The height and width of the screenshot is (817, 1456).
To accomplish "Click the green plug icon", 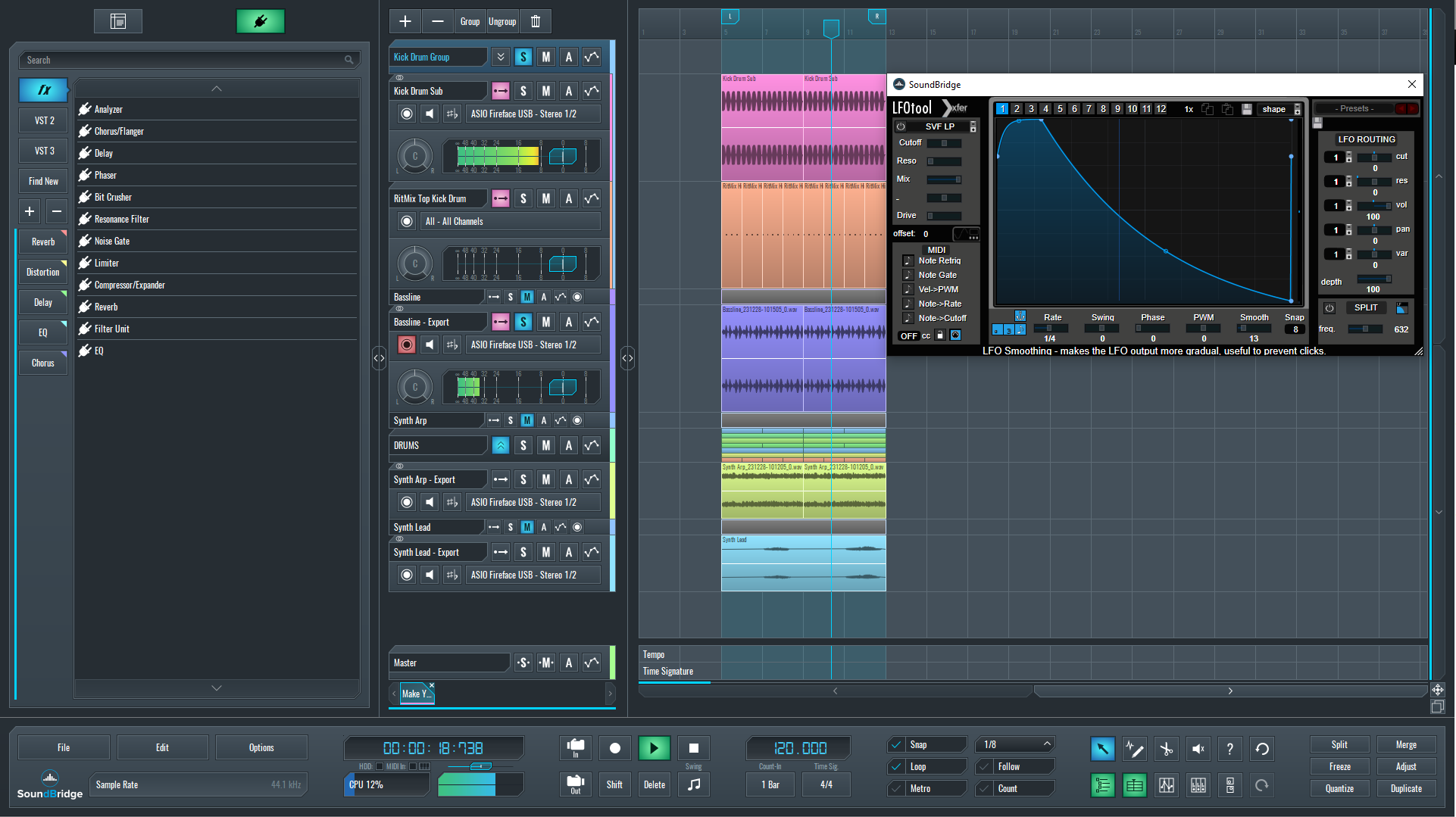I will tap(261, 21).
